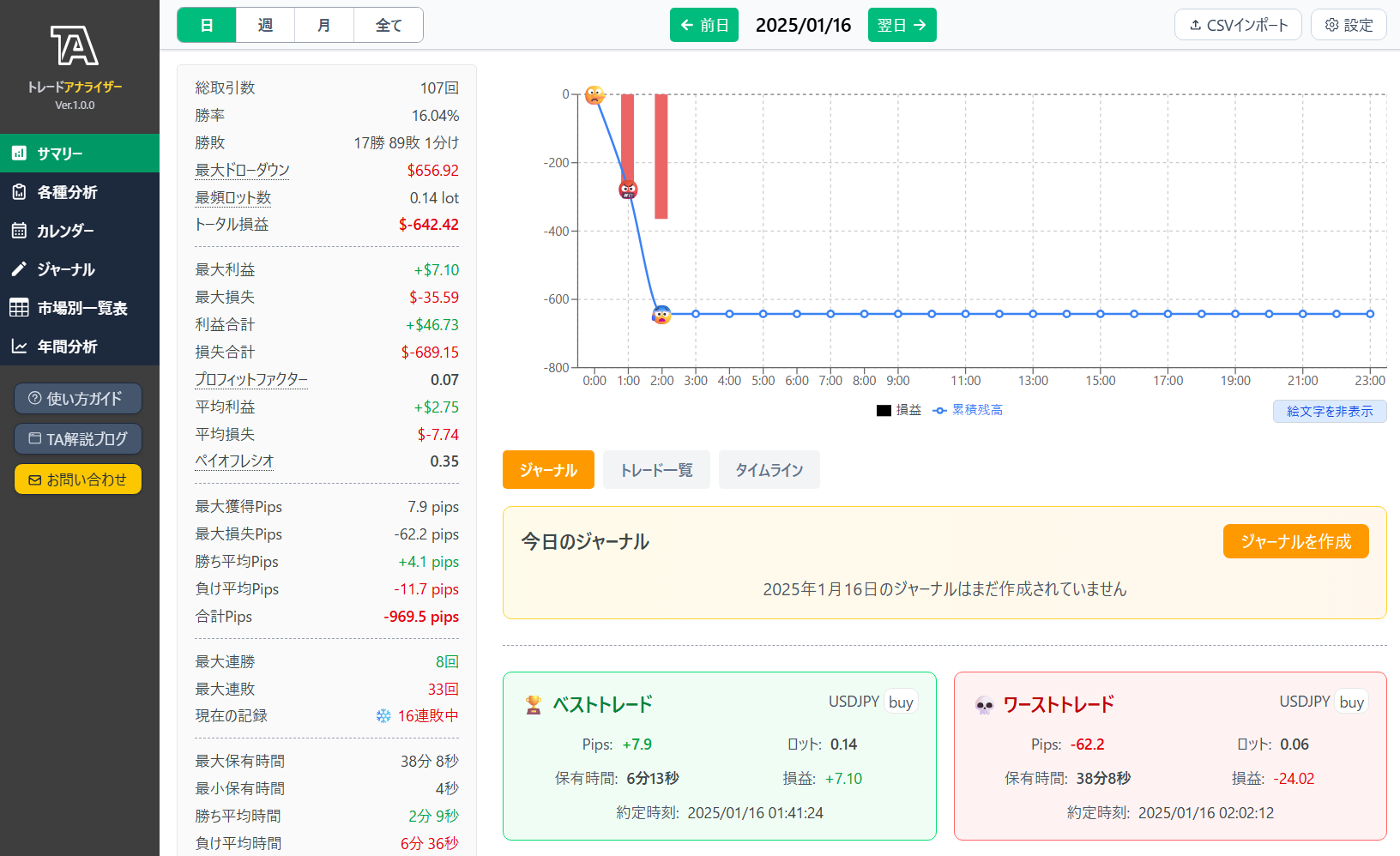The width and height of the screenshot is (1400, 856).
Task: Open 年間分析 yearly analysis
Action: point(79,347)
